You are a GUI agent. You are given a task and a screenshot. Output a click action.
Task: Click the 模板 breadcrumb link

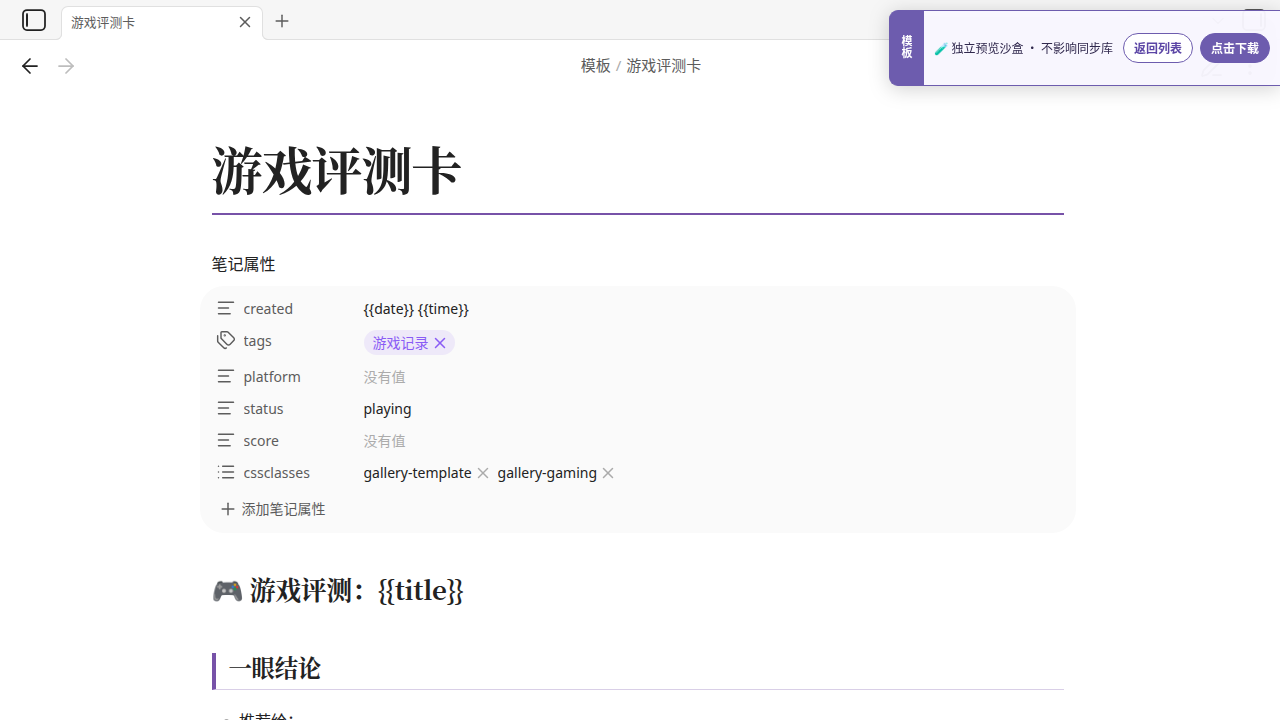click(x=595, y=66)
